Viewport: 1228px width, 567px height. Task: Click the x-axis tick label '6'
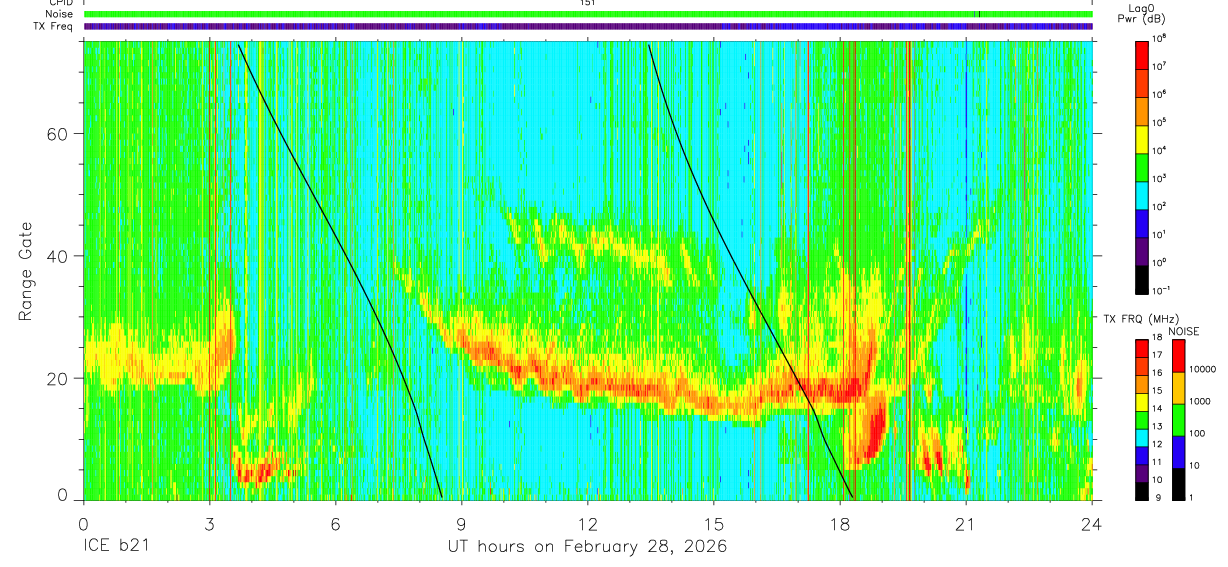pos(336,524)
